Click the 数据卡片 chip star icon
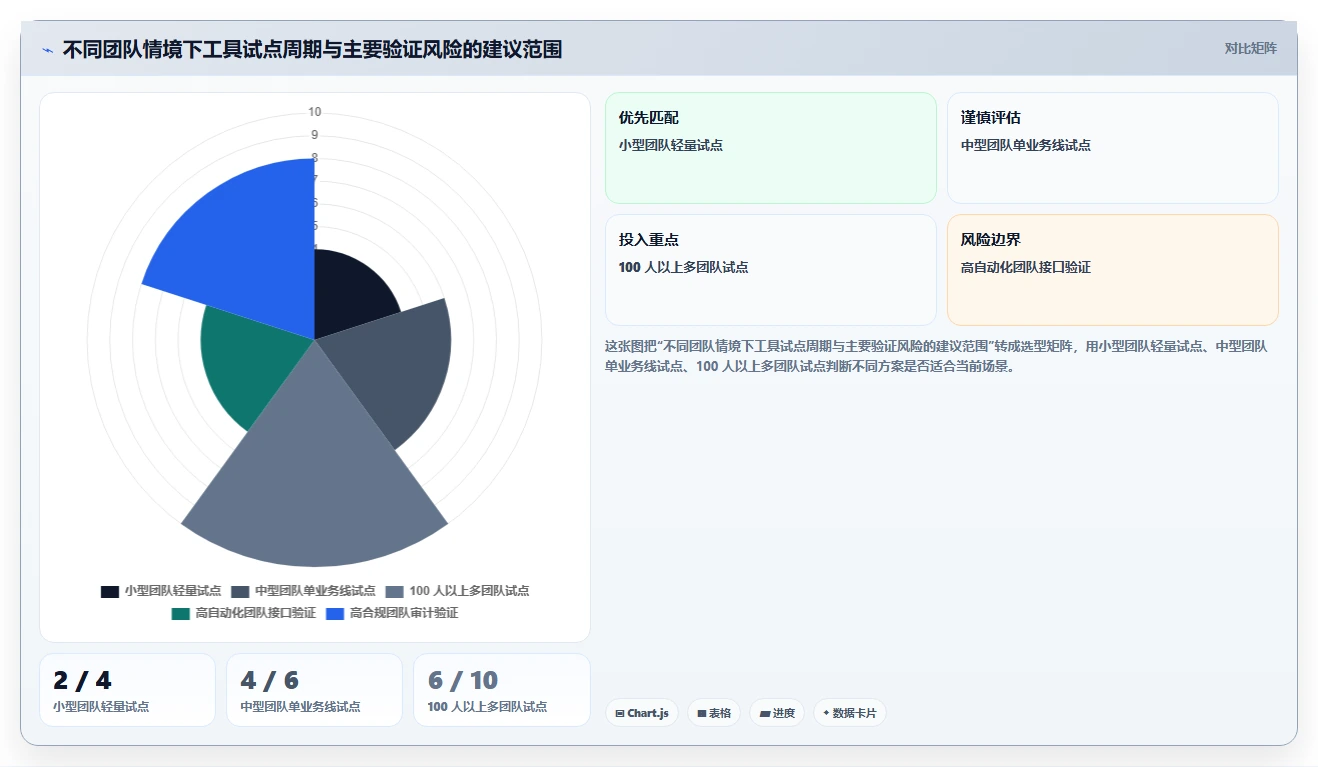Image resolution: width=1318 pixels, height=767 pixels. pos(826,713)
